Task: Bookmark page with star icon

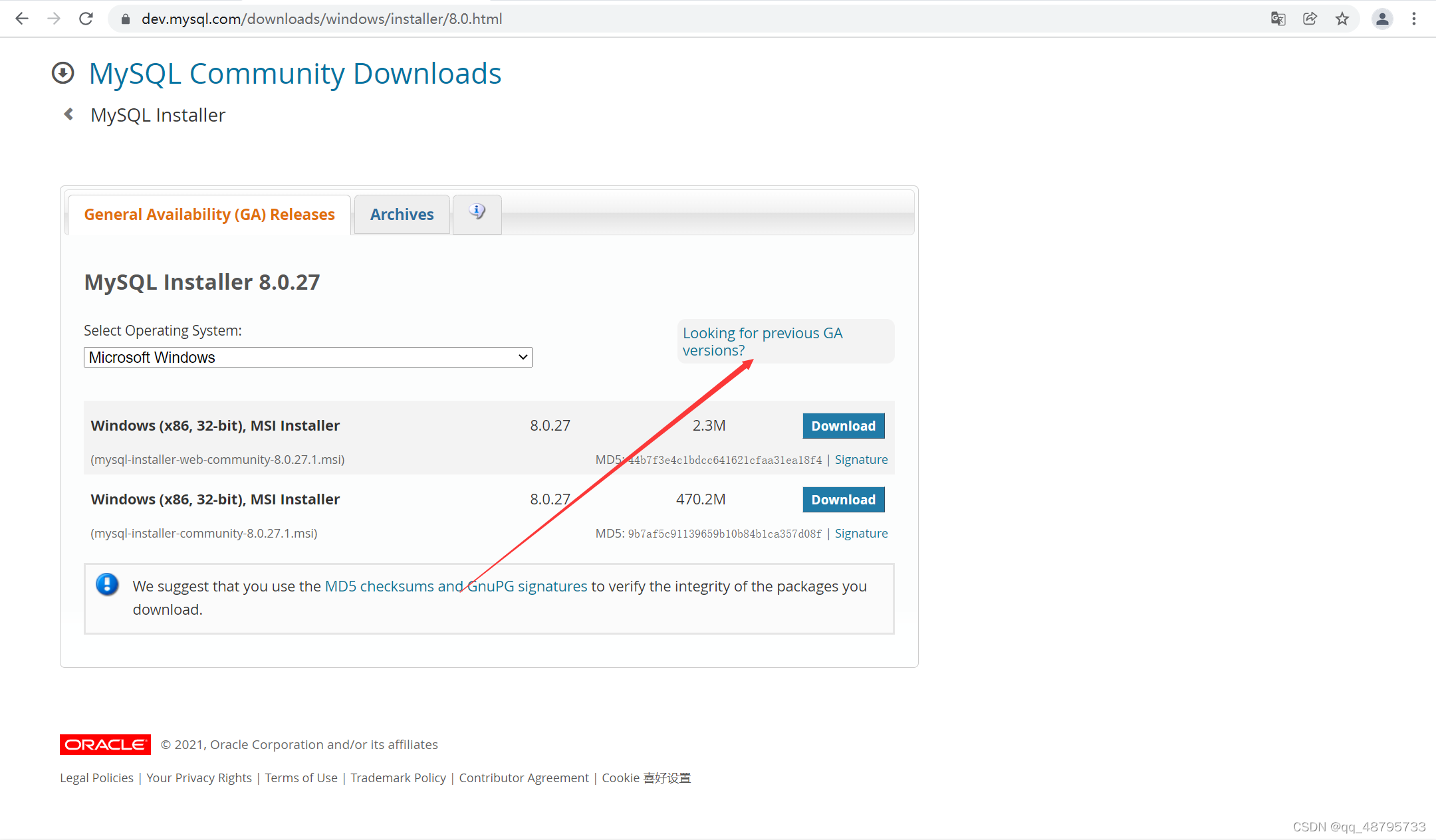Action: pos(1342,19)
